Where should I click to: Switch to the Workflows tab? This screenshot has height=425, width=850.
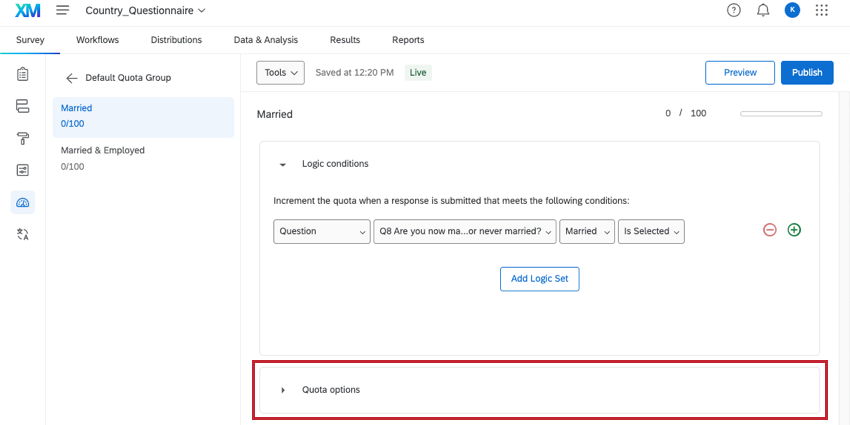[x=98, y=40]
